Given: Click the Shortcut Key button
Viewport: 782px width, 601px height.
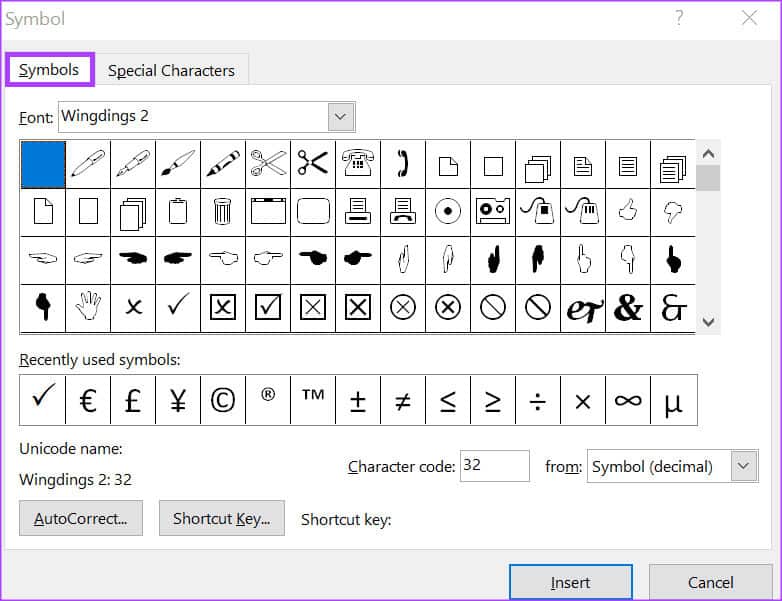Looking at the screenshot, I should pyautogui.click(x=221, y=518).
